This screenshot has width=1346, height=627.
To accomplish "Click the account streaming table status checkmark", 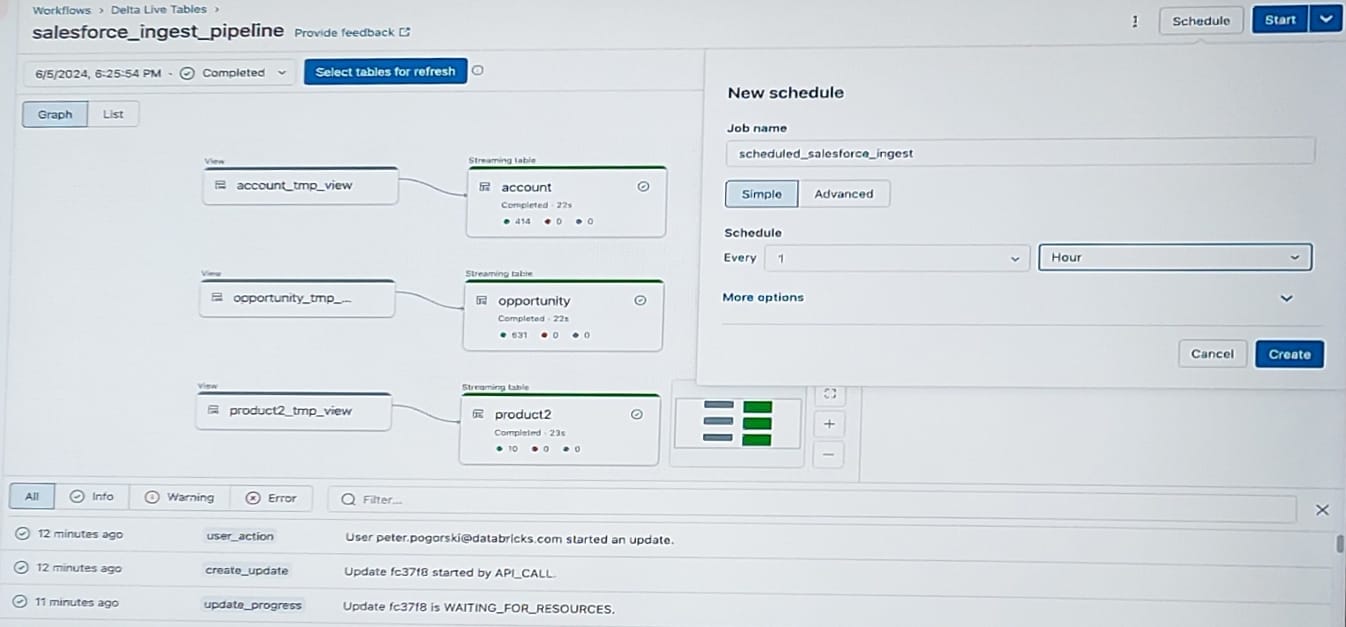I will click(643, 186).
